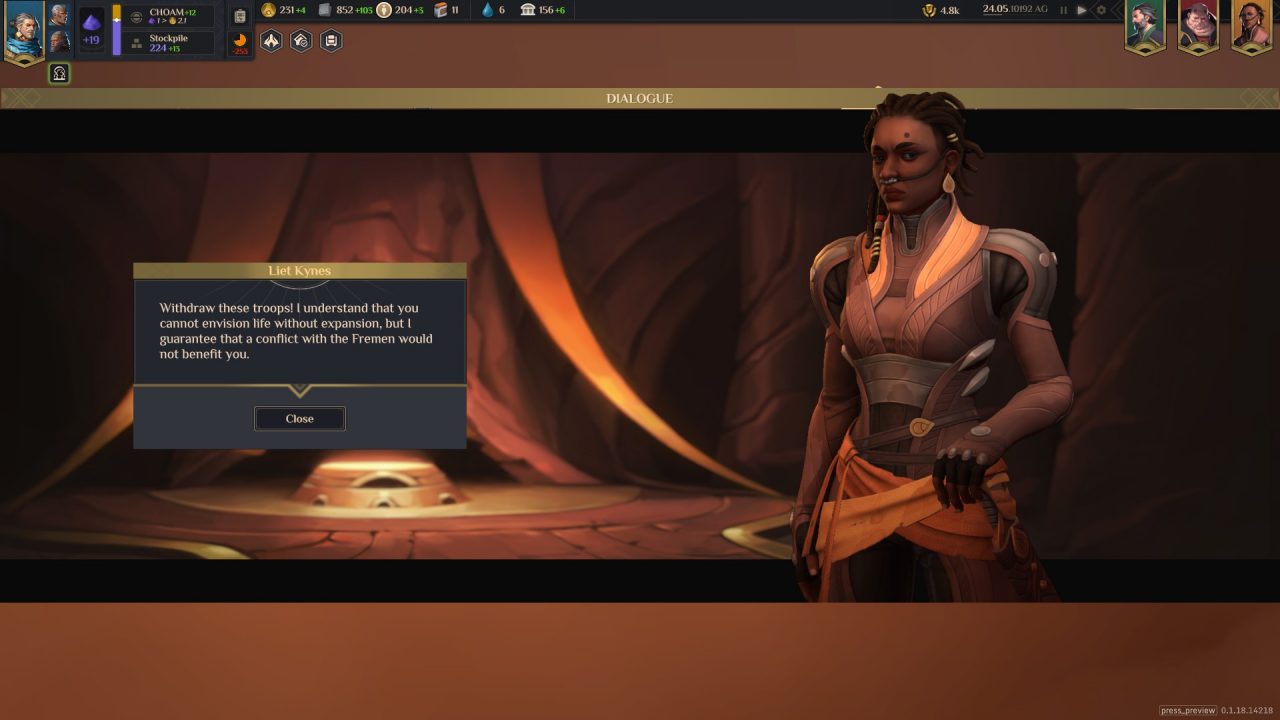The height and width of the screenshot is (720, 1280).
Task: Click the purple spice production icon
Action: [91, 24]
